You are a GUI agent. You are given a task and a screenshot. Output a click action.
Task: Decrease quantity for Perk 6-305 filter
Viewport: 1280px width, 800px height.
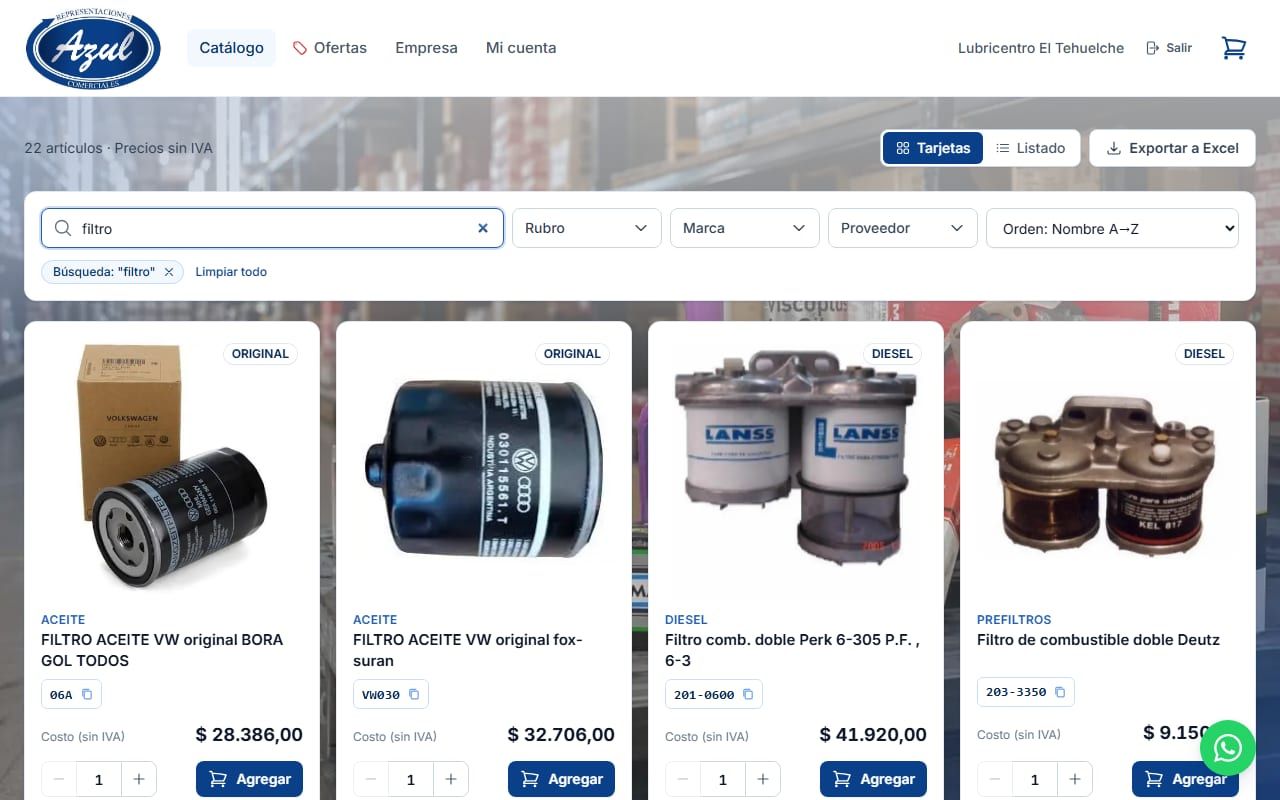(x=683, y=779)
